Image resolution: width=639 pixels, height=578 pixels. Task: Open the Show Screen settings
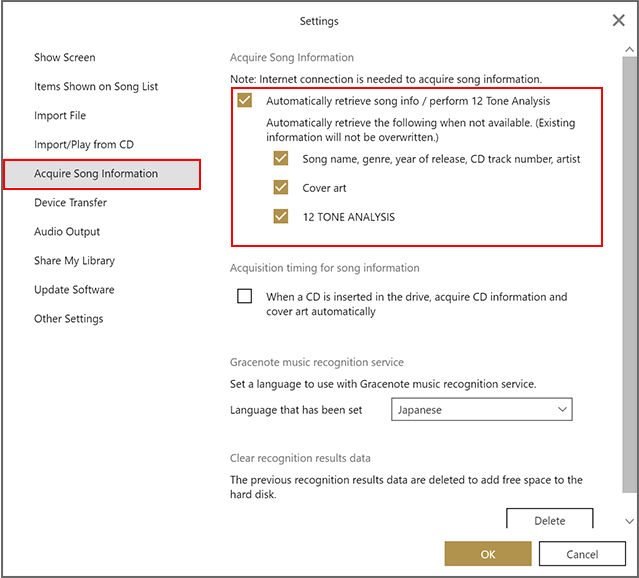(65, 58)
